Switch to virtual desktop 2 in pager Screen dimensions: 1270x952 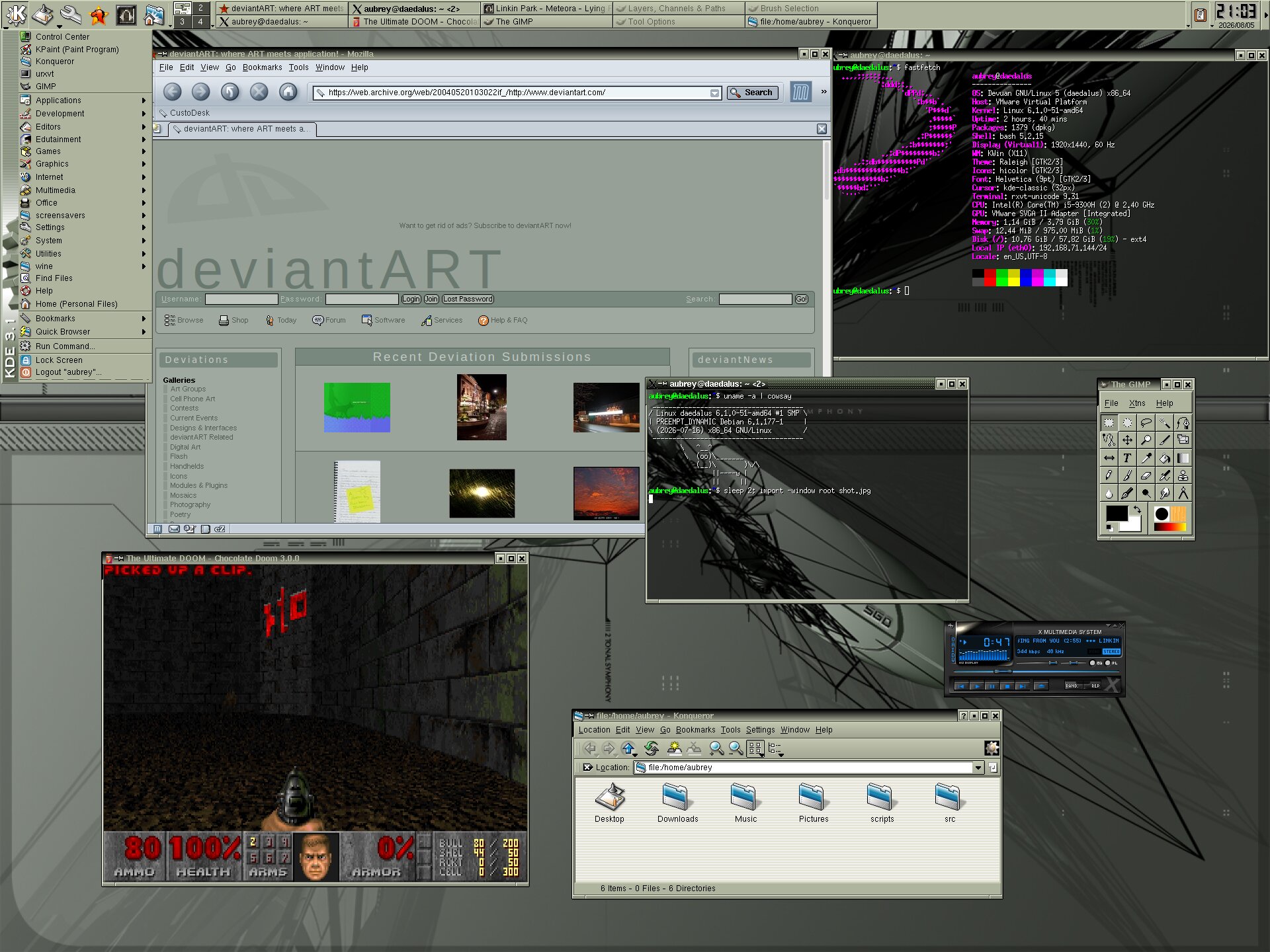click(x=200, y=8)
